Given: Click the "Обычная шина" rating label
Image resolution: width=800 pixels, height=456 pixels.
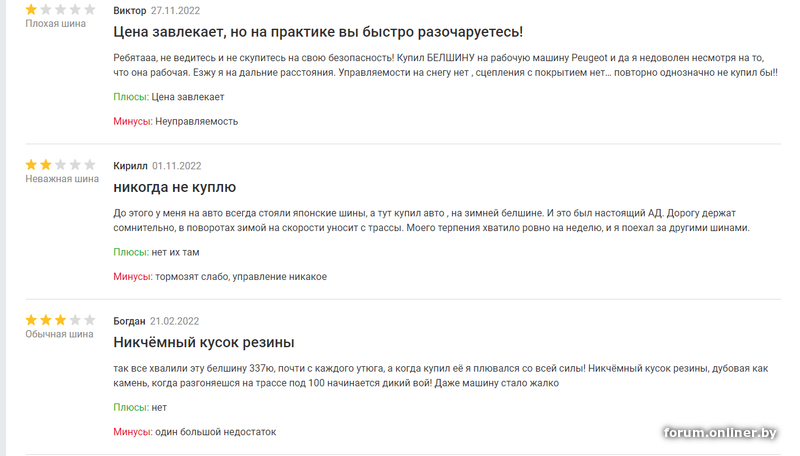Looking at the screenshot, I should [60, 335].
